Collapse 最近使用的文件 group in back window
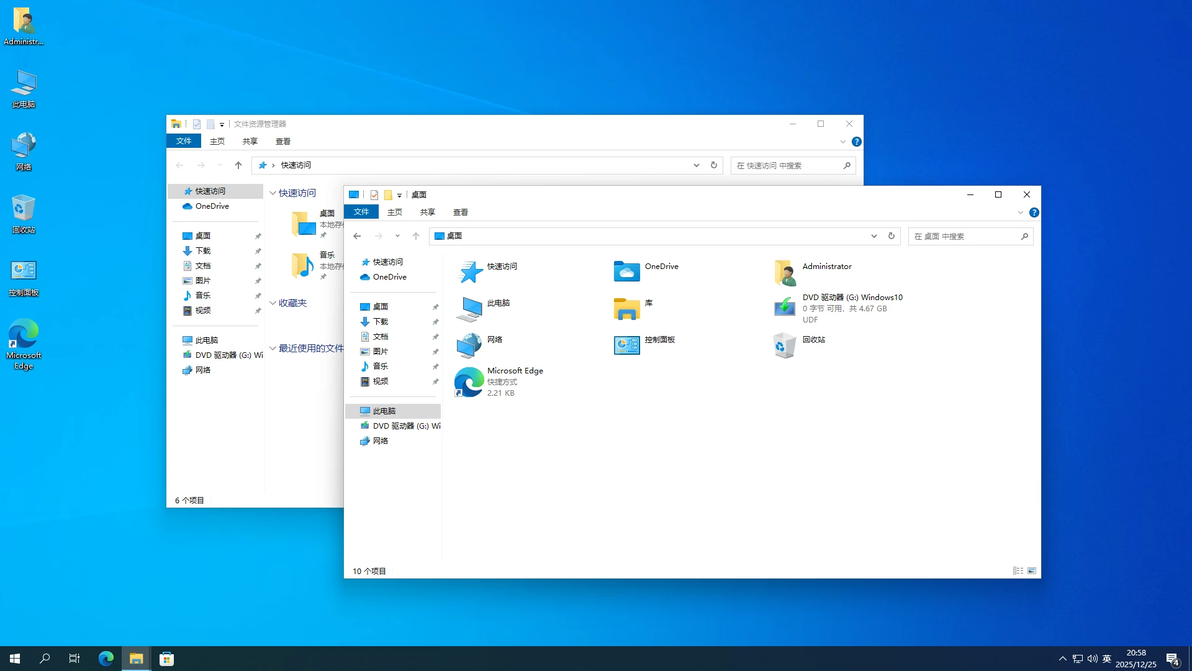The height and width of the screenshot is (671, 1192). 273,349
